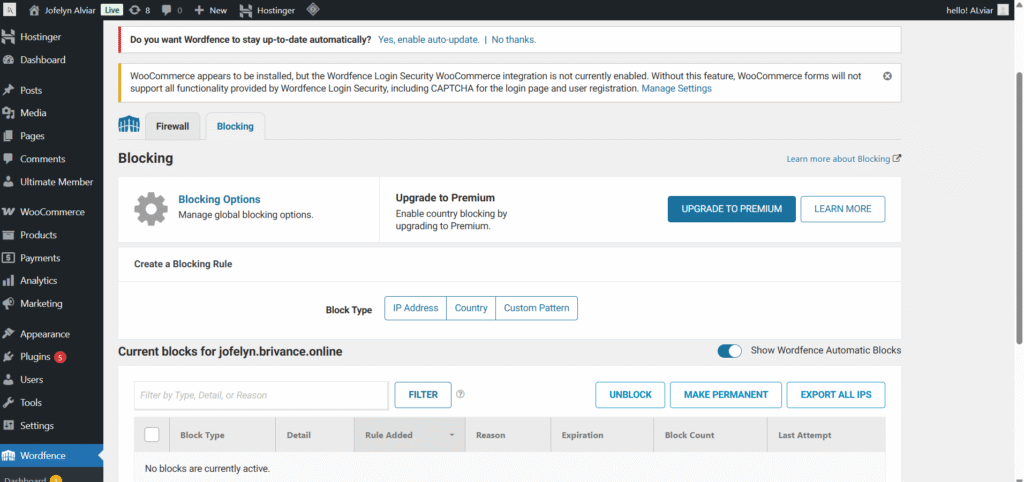The height and width of the screenshot is (482, 1024).
Task: Check the select-all checkbox in the blocks table
Action: 152,435
